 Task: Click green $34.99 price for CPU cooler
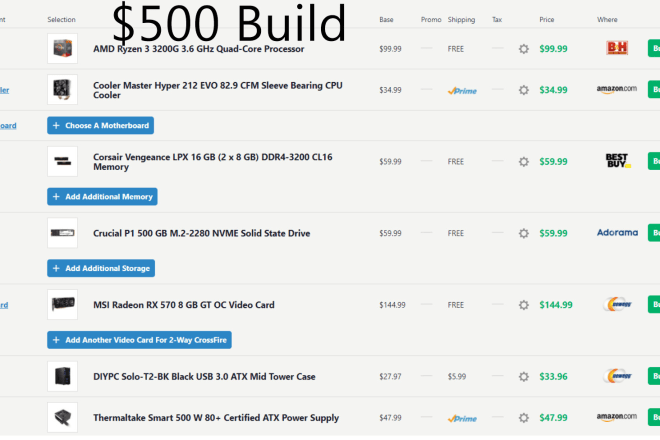coord(554,90)
